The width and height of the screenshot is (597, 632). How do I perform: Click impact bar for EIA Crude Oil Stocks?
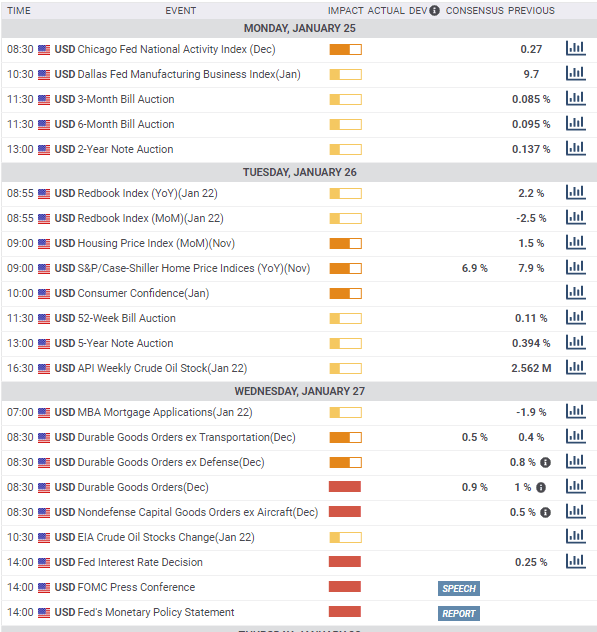click(x=345, y=537)
